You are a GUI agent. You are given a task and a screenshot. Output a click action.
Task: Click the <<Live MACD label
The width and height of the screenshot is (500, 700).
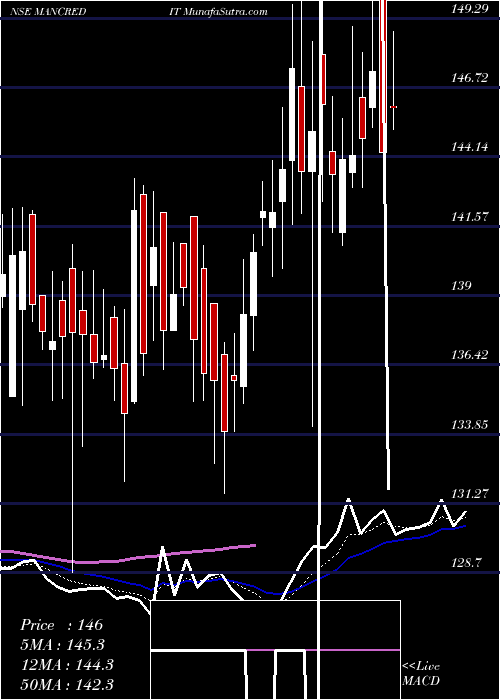click(x=421, y=673)
